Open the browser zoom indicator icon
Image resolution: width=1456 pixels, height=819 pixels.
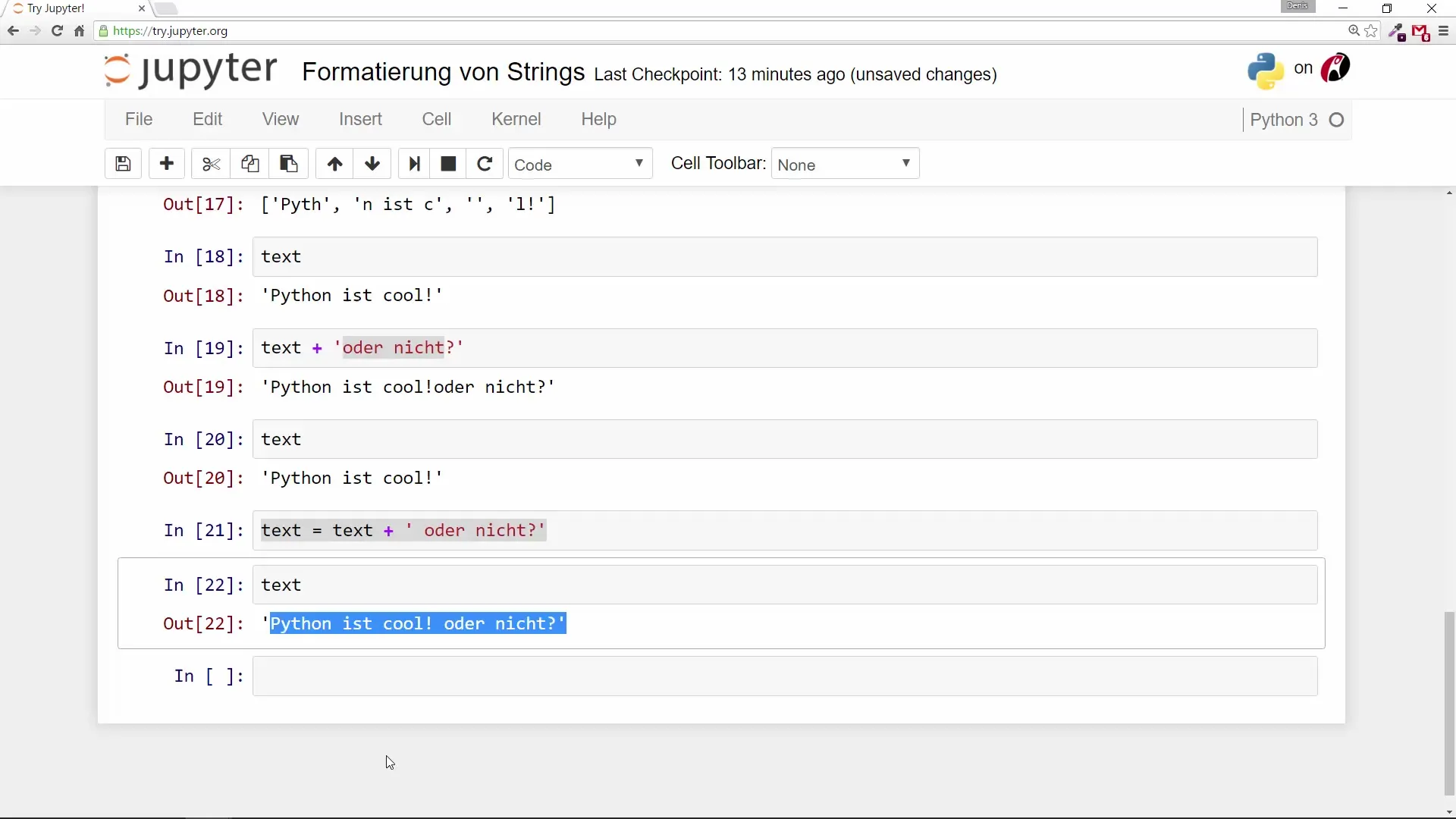point(1354,31)
